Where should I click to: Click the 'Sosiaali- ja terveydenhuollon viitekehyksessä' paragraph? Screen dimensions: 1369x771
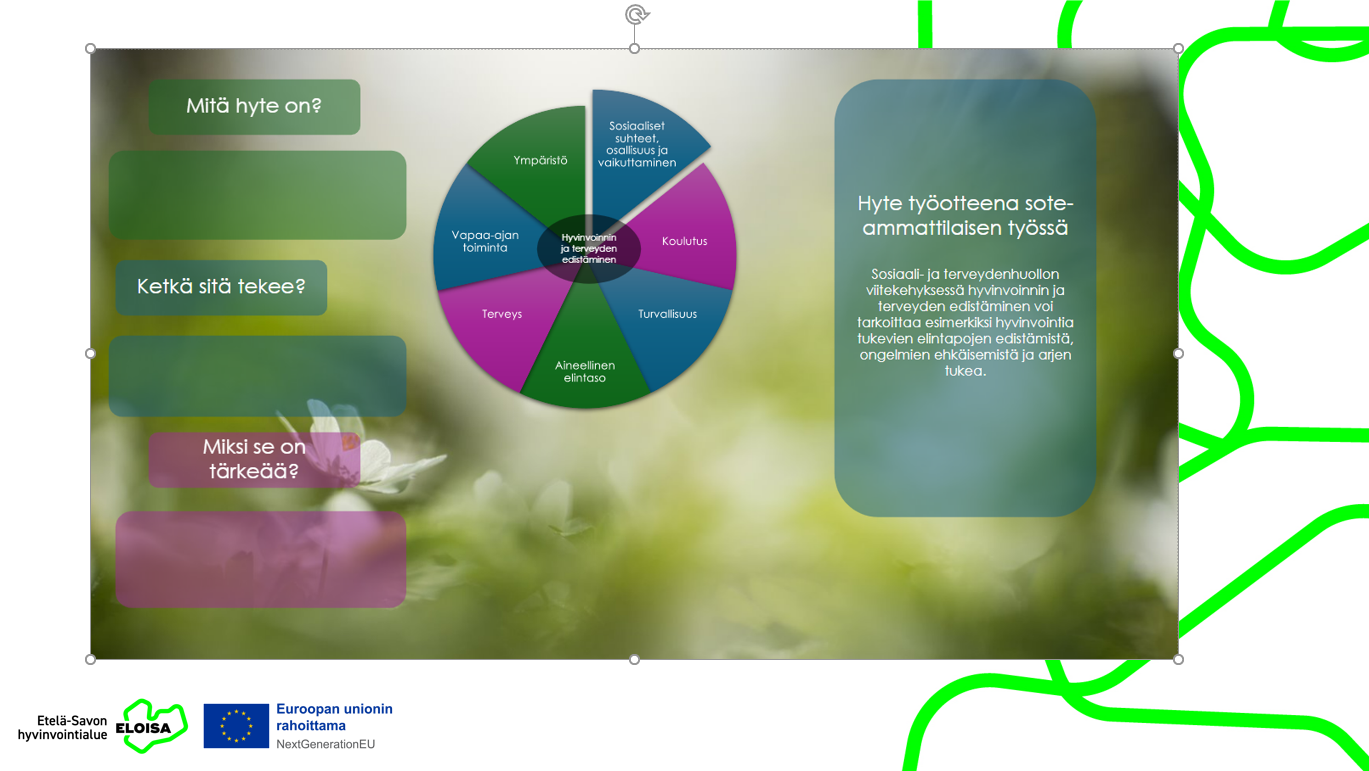tap(965, 322)
